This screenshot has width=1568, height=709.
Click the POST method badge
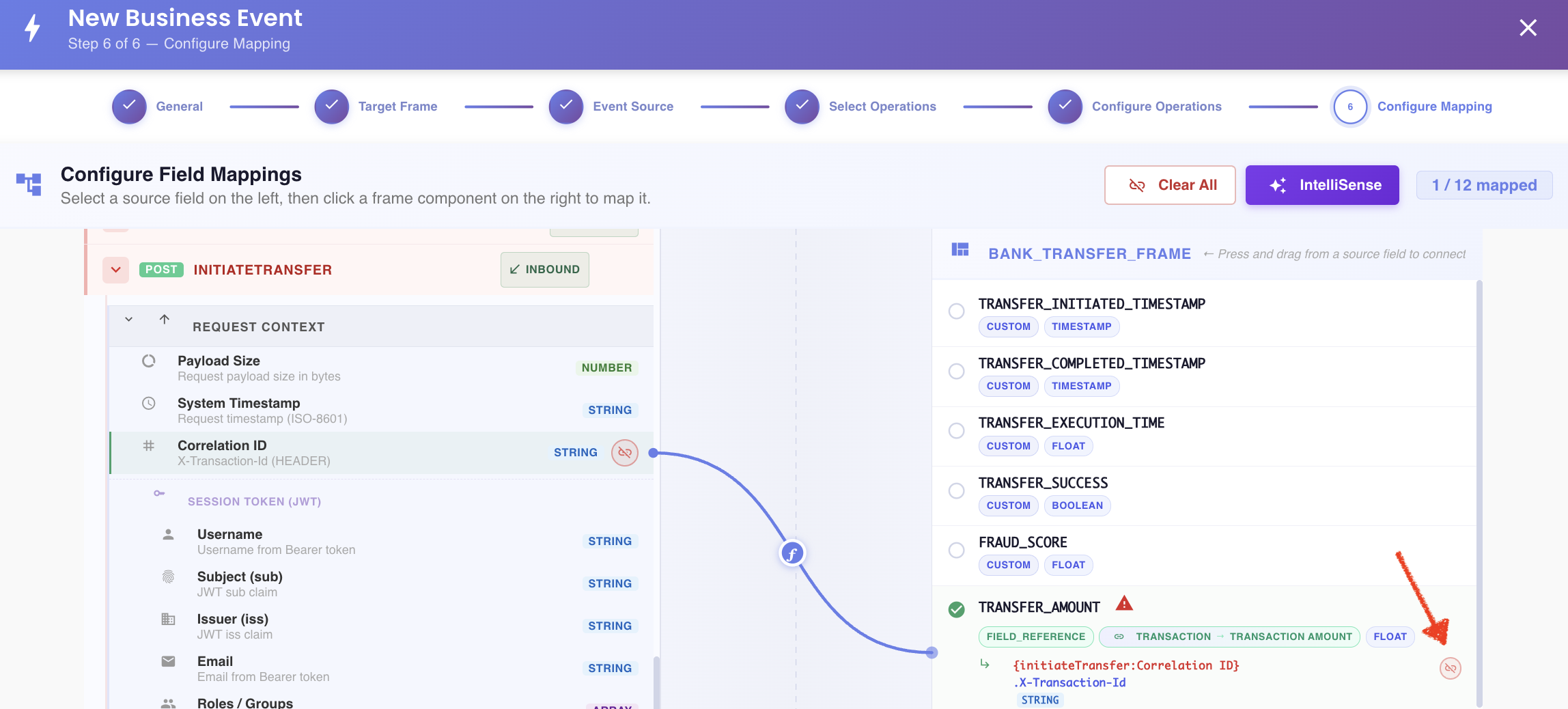[x=161, y=270]
